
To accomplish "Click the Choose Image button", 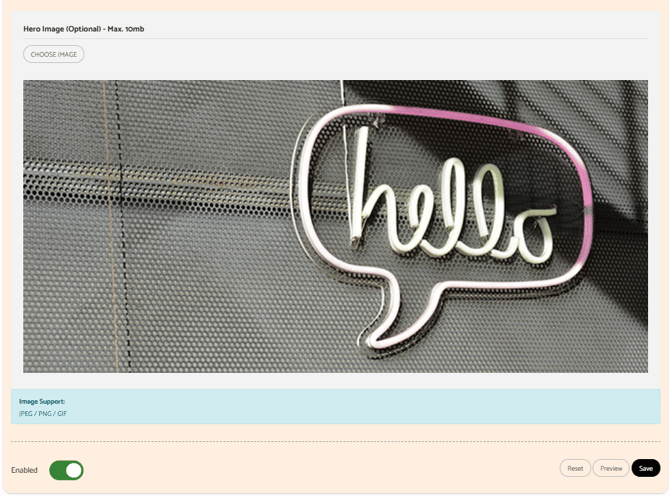I will click(53, 54).
